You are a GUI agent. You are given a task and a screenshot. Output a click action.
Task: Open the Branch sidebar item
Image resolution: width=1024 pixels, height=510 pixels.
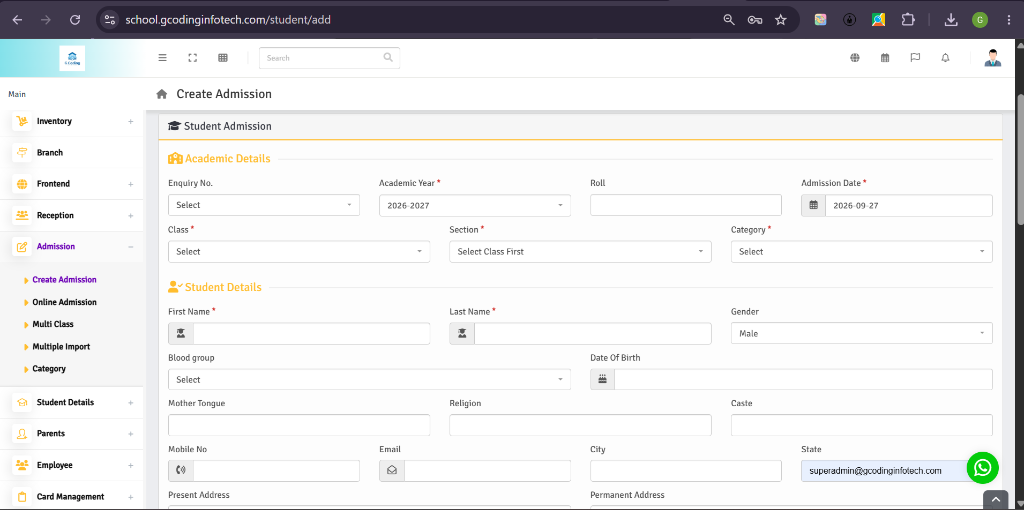point(72,152)
